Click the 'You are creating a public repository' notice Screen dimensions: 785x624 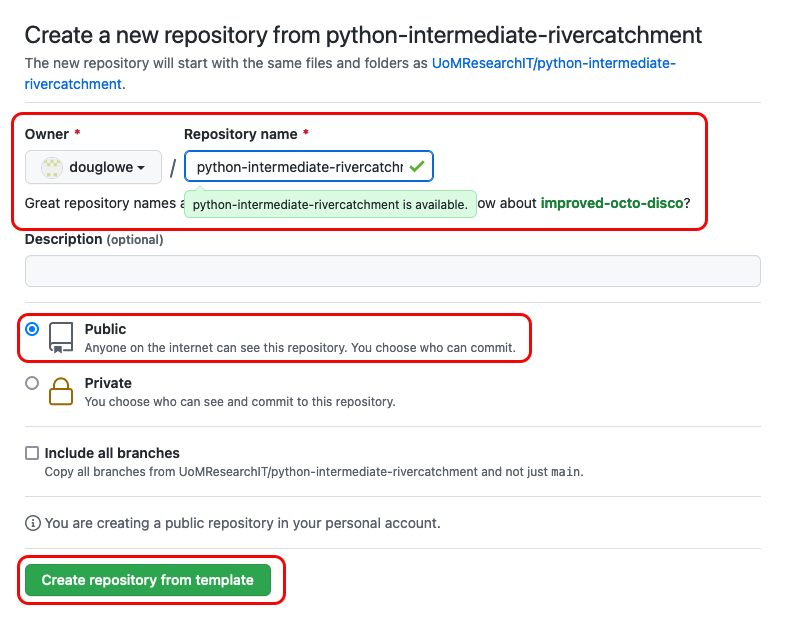pos(242,523)
